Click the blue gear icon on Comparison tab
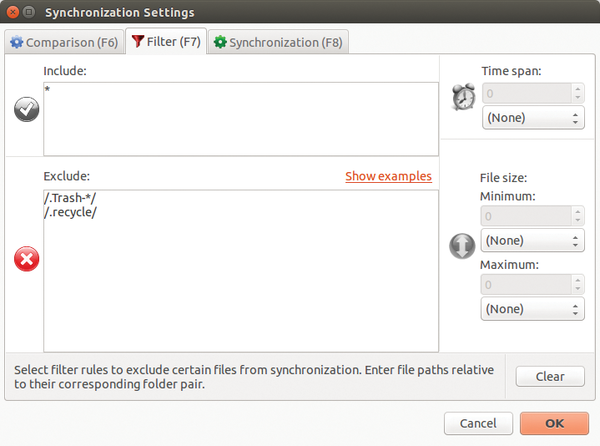The width and height of the screenshot is (600, 446). (x=16, y=42)
